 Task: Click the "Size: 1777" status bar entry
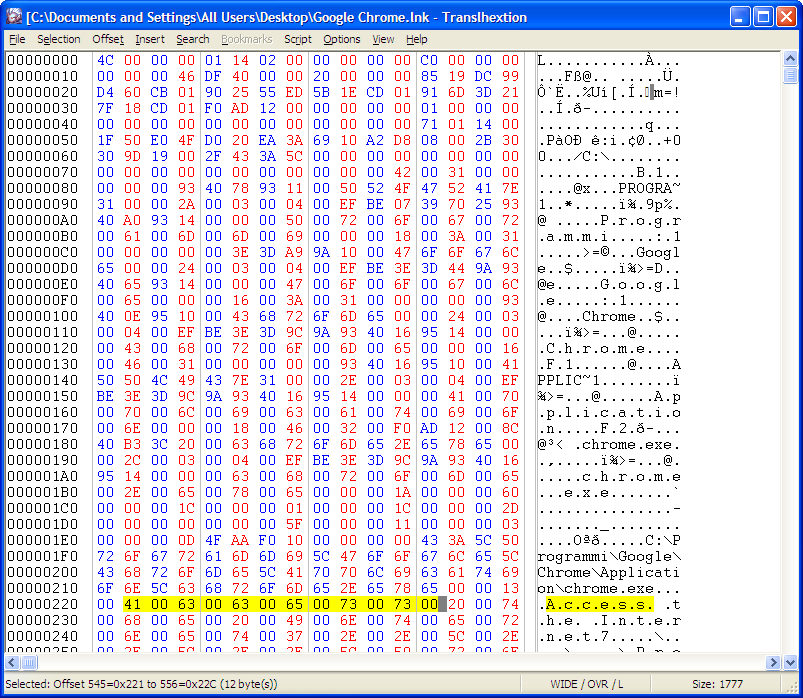tap(717, 684)
